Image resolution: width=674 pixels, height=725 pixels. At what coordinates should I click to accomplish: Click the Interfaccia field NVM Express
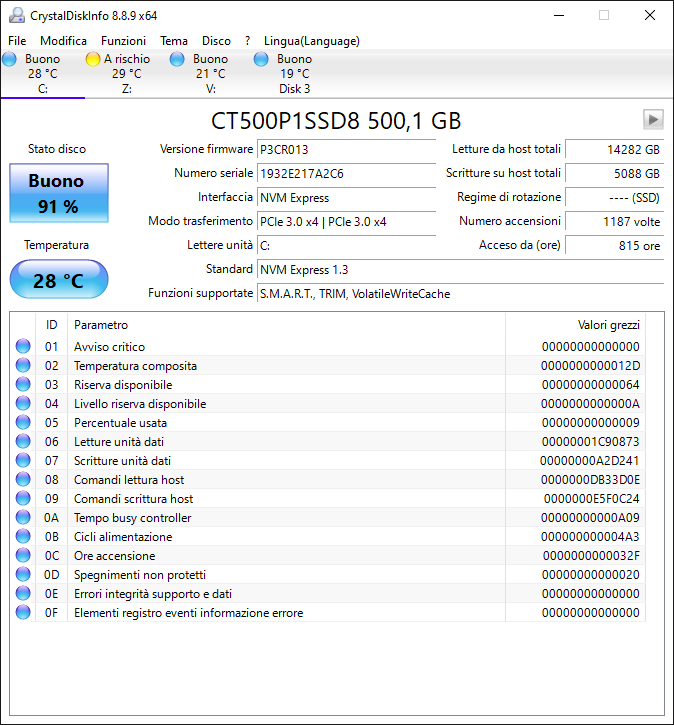click(x=346, y=197)
